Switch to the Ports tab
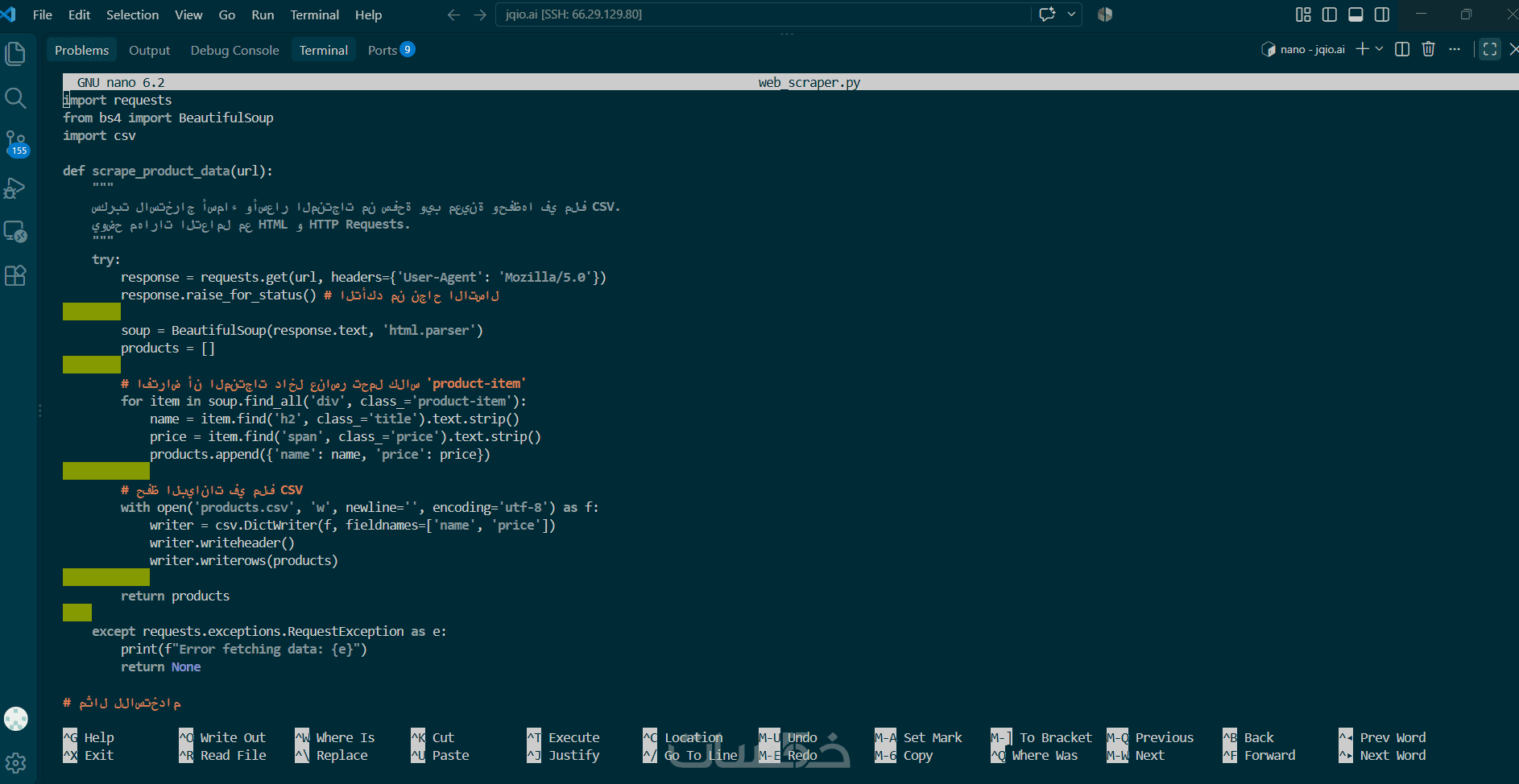Screen dimensions: 1519x784 pos(391,50)
